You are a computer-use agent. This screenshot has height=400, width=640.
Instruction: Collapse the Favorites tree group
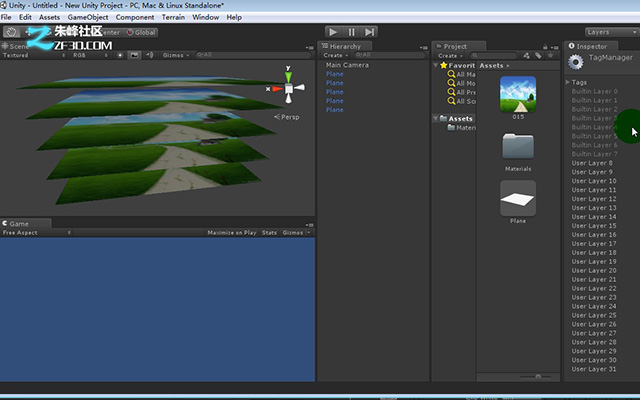click(x=436, y=65)
